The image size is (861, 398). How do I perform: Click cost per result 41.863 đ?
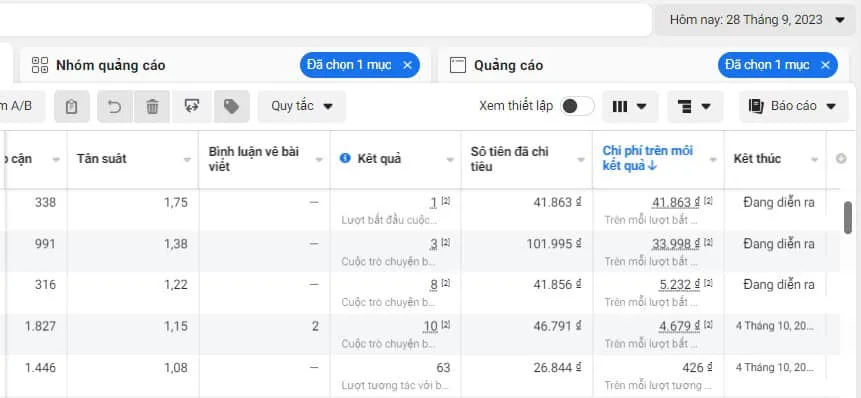[676, 203]
